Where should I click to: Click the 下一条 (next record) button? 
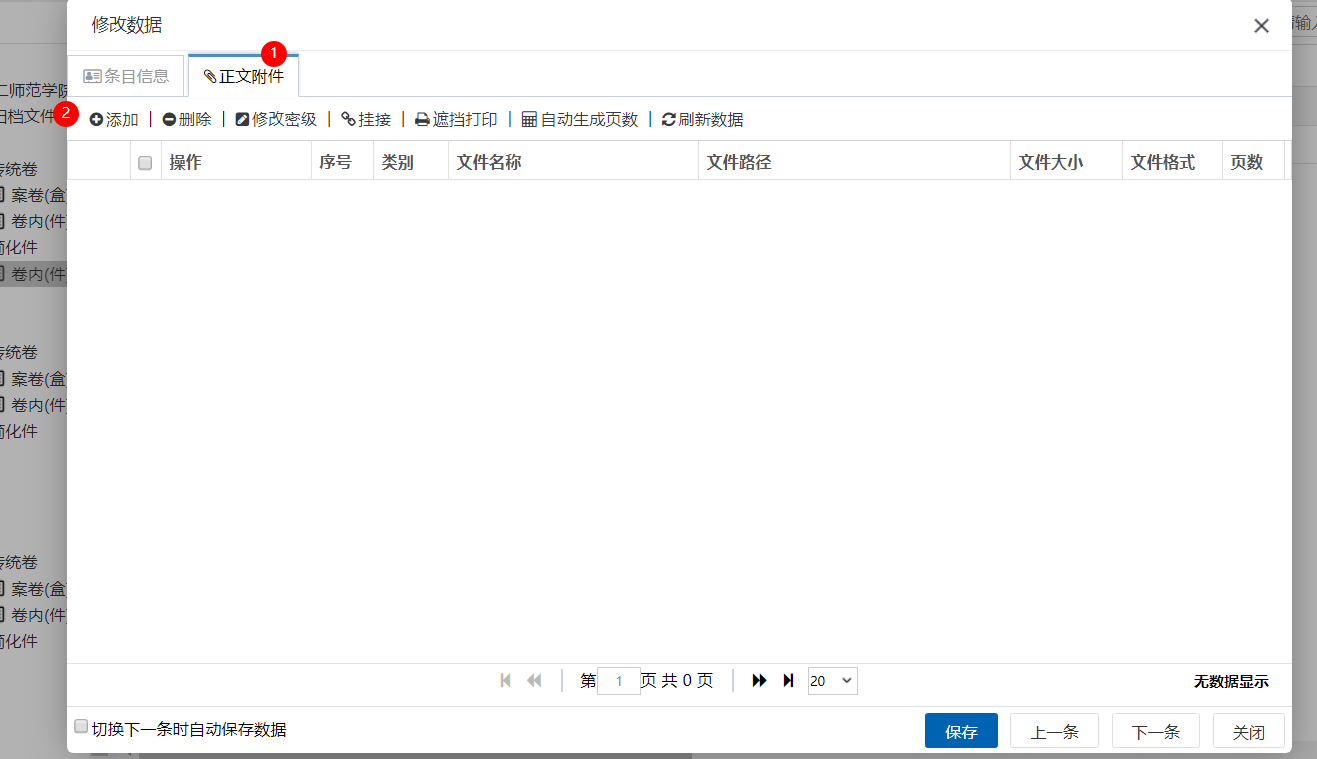(1155, 731)
